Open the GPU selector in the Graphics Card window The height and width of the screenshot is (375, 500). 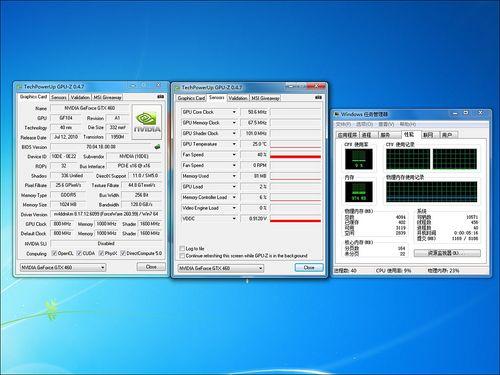point(63,267)
